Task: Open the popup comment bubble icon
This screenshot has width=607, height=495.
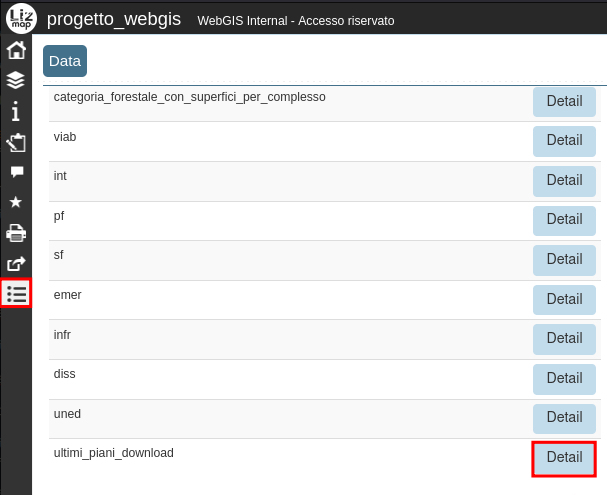Action: click(17, 172)
